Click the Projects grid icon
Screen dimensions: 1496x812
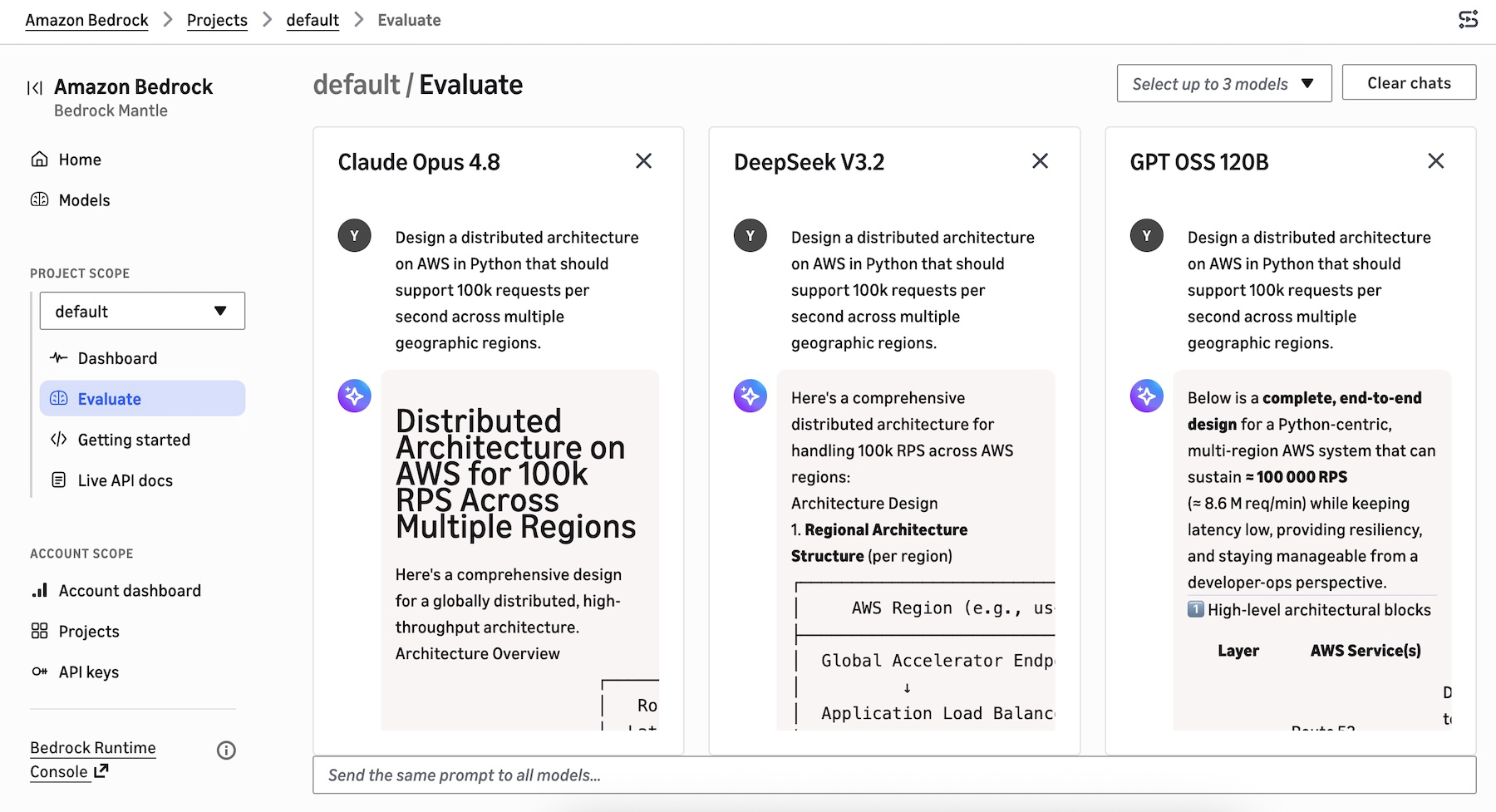tap(39, 631)
